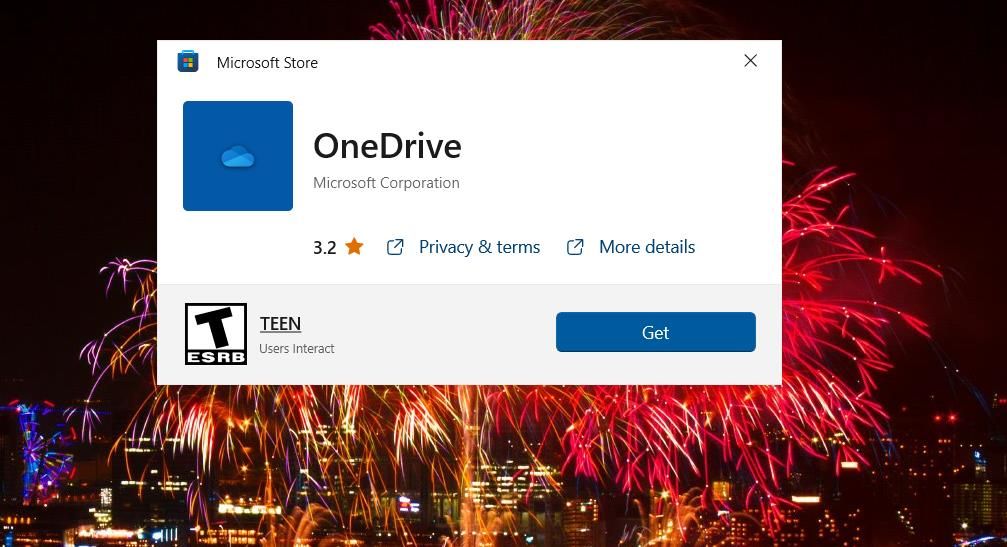Click the TEEN rating link
Viewport: 1007px width, 547px height.
(x=280, y=324)
